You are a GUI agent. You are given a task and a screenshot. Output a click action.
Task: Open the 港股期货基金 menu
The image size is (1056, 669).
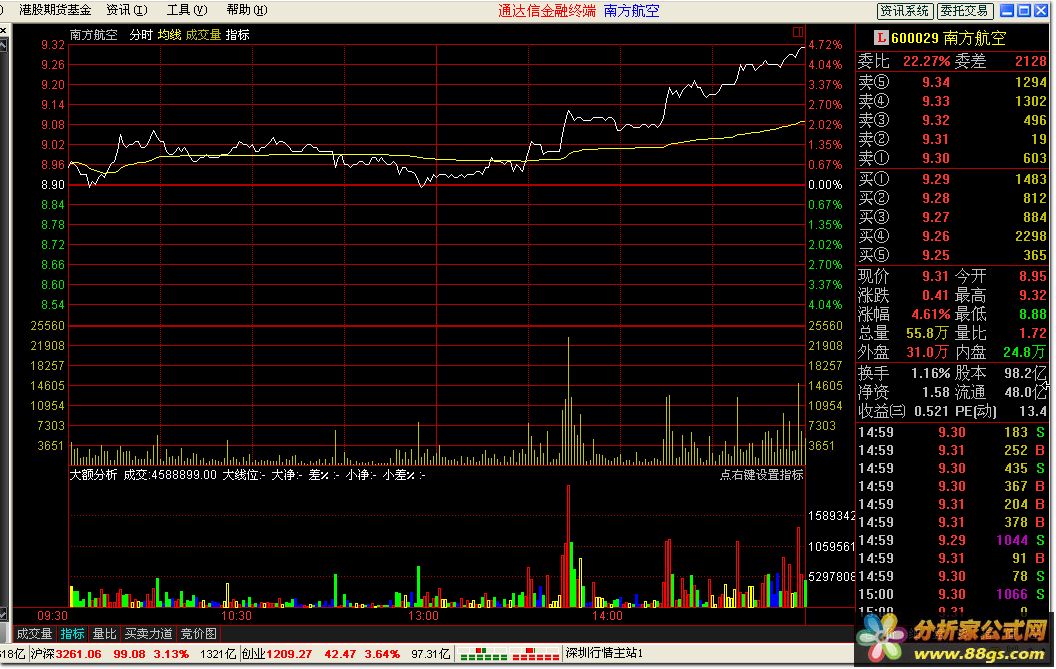click(x=55, y=10)
